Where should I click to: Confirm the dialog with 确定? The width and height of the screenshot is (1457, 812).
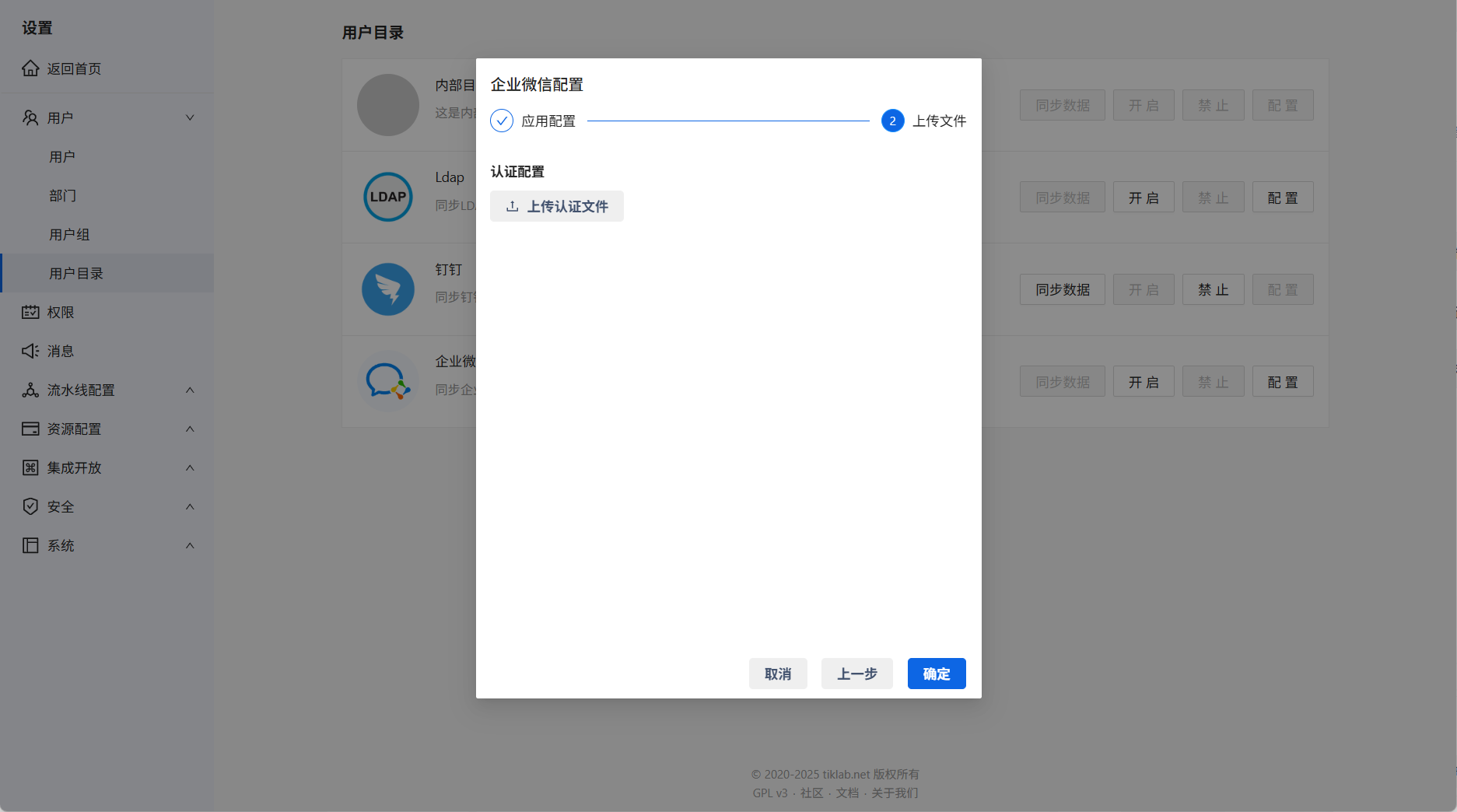point(936,674)
